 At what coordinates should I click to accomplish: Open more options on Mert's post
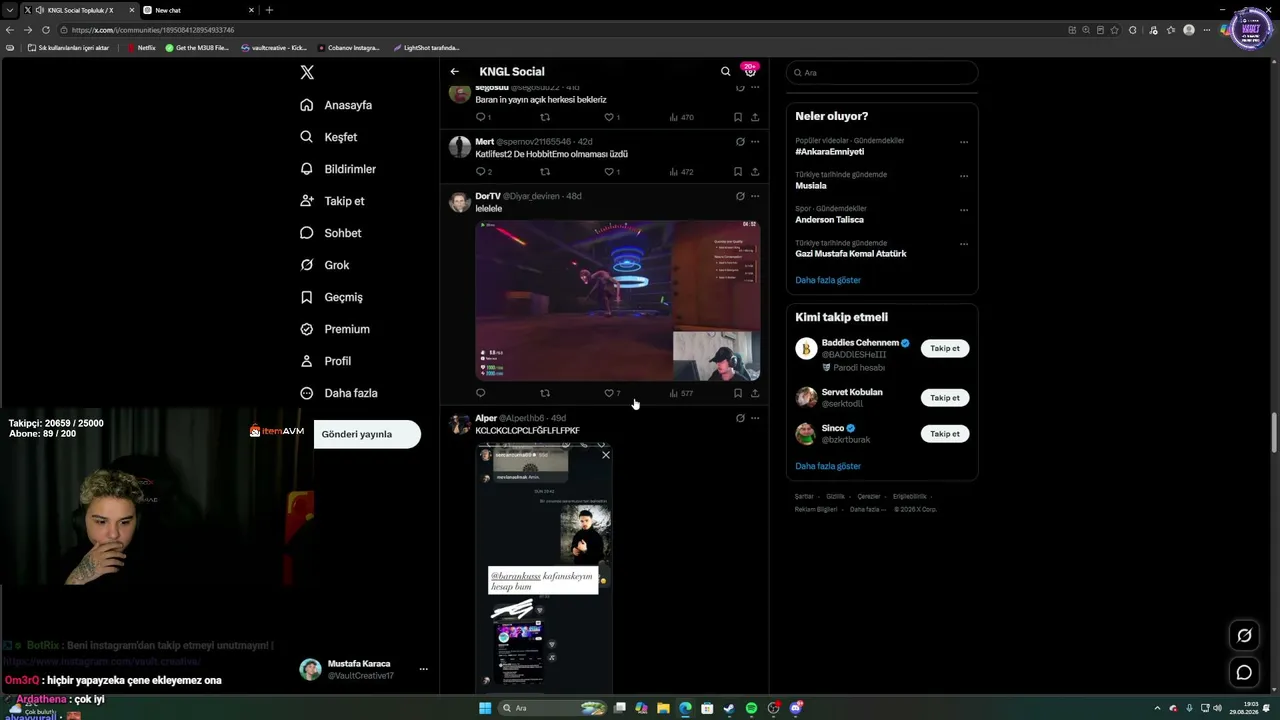(x=755, y=142)
